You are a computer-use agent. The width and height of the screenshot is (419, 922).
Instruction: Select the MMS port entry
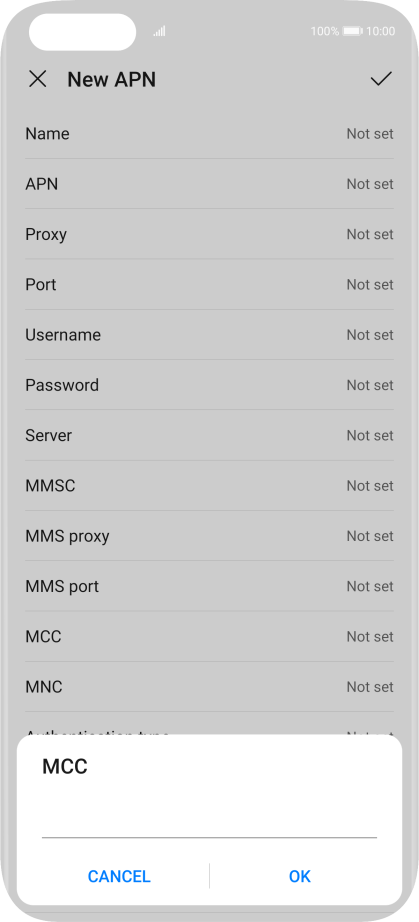209,586
